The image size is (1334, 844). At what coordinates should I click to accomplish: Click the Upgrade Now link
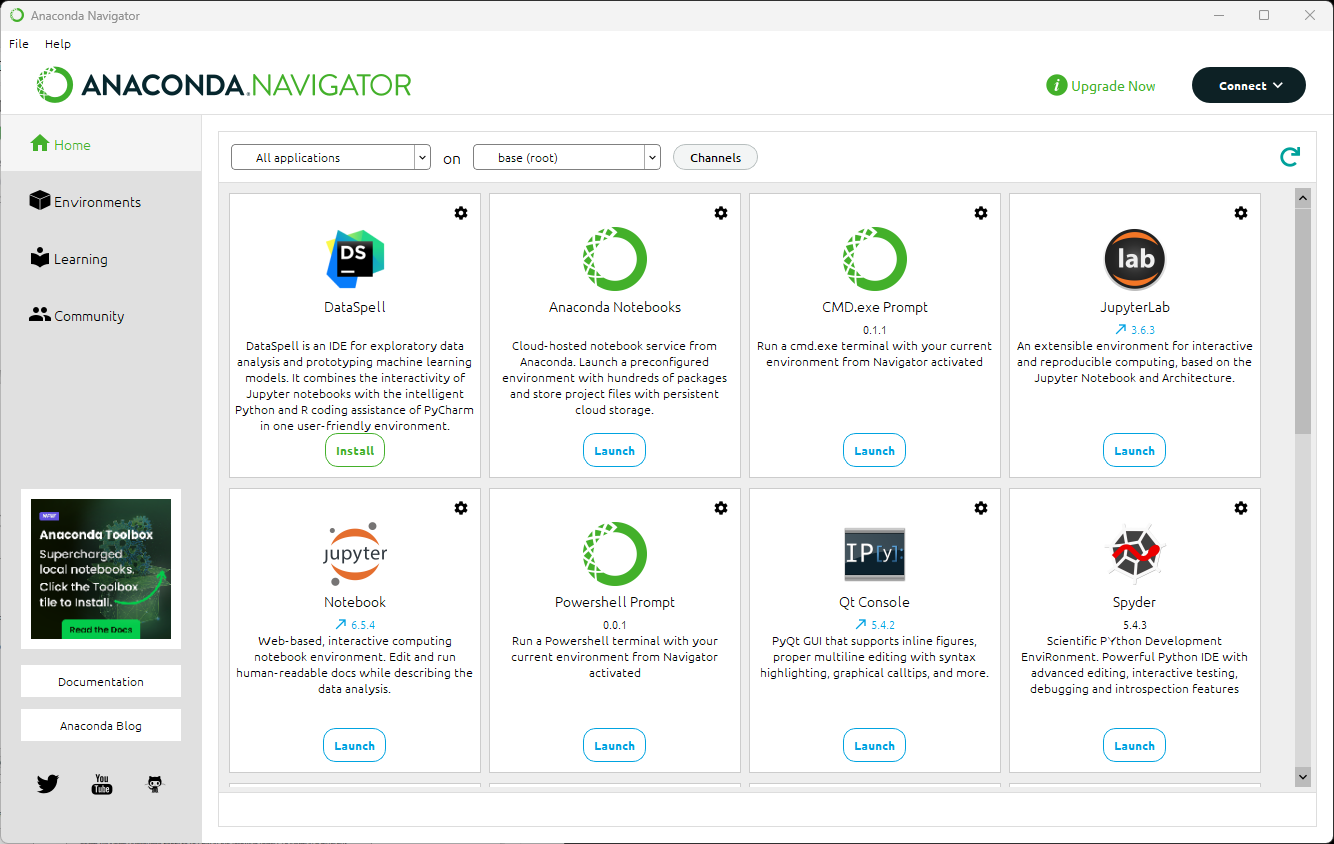[x=1113, y=86]
